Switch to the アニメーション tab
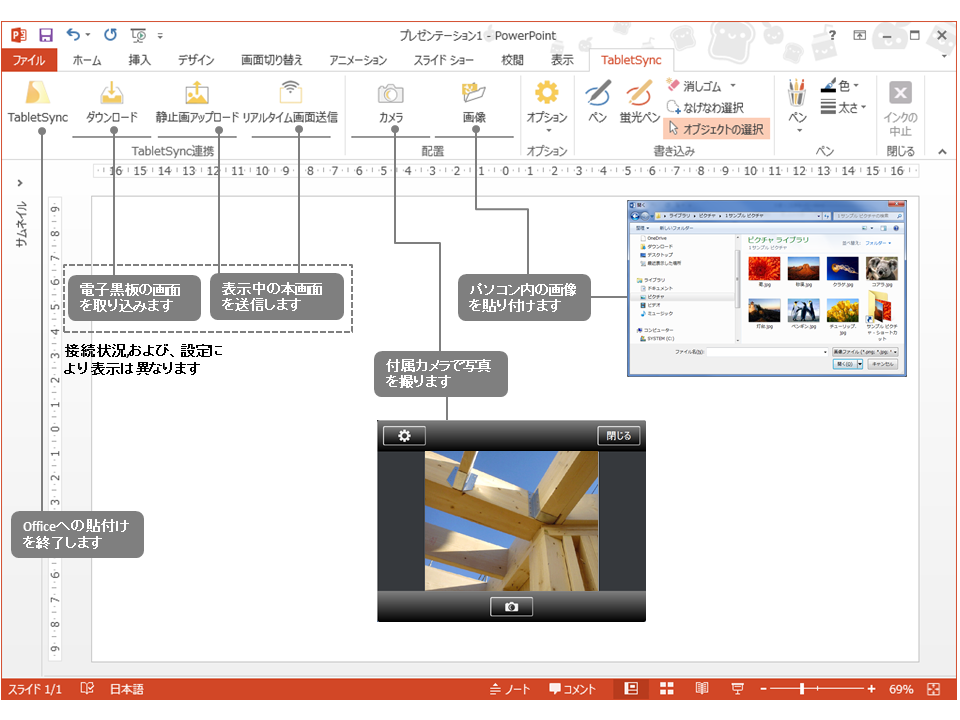 click(x=358, y=60)
